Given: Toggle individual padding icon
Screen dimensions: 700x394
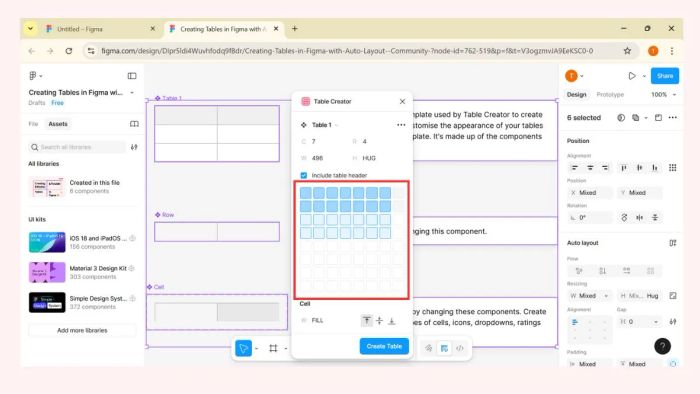Looking at the screenshot, I should tap(673, 364).
